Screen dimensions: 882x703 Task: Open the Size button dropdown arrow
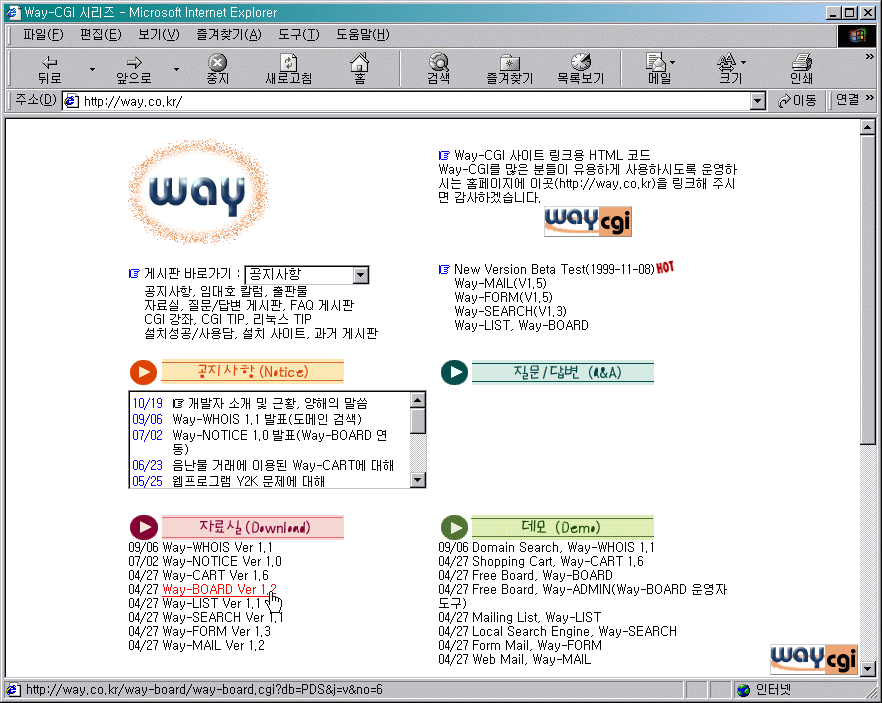[744, 62]
